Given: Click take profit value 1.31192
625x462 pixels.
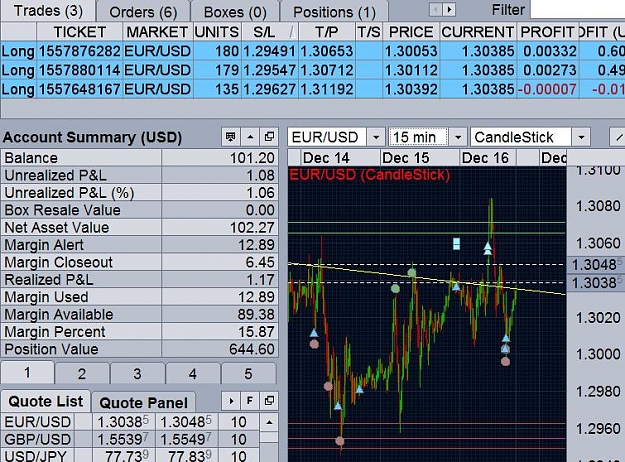Looking at the screenshot, I should point(327,89).
